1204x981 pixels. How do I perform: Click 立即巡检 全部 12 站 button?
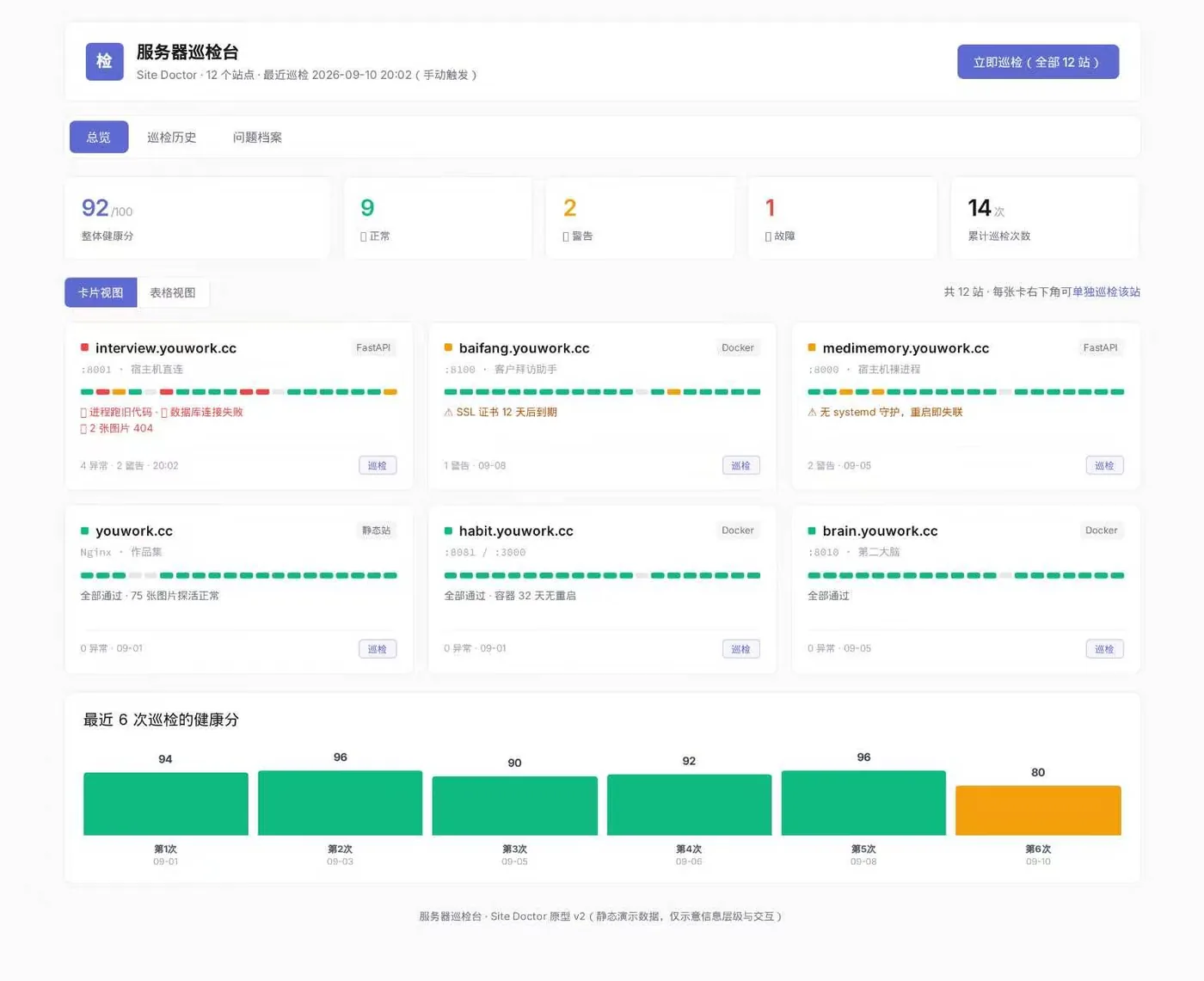(x=1038, y=62)
